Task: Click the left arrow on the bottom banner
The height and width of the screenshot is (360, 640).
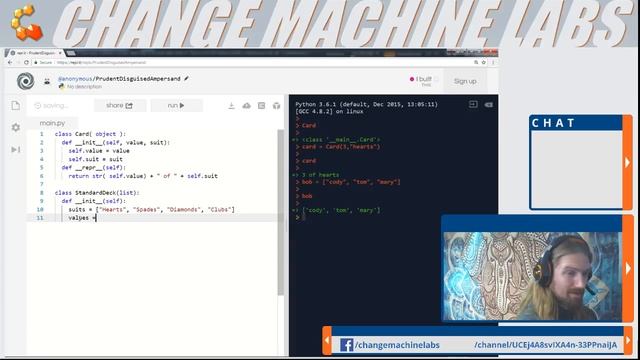Action: click(327, 340)
